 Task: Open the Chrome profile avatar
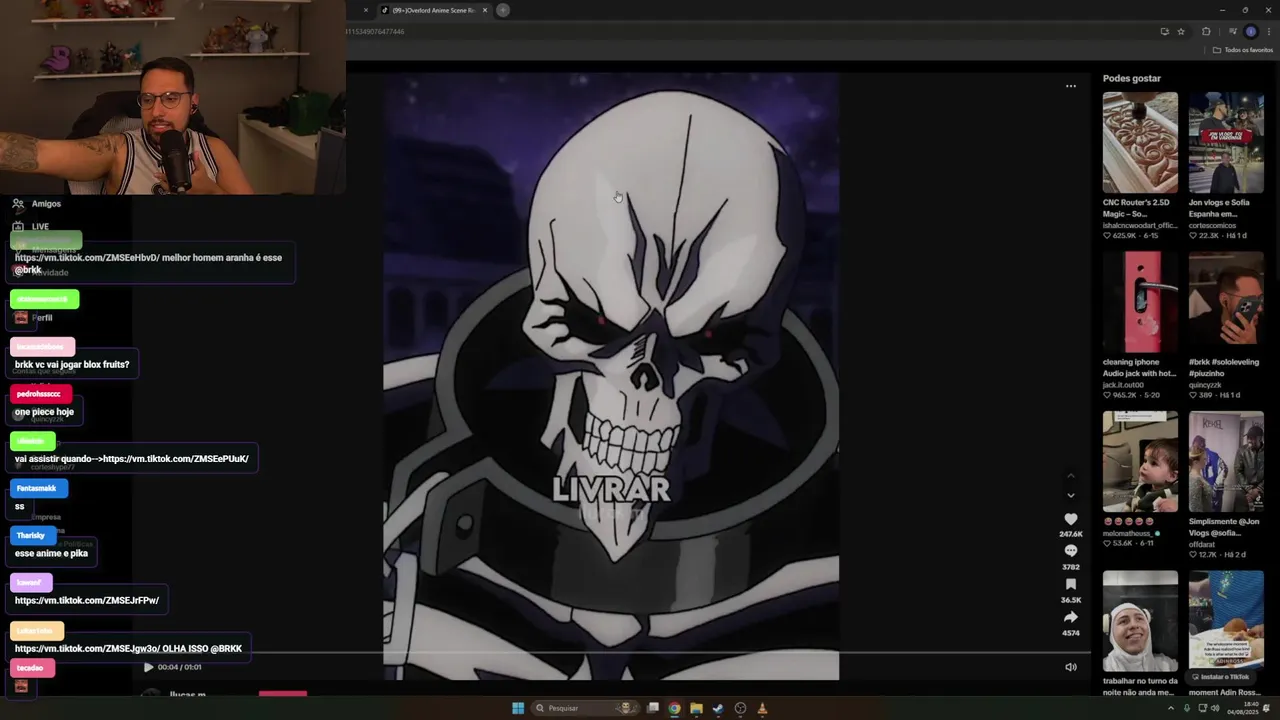click(1250, 31)
